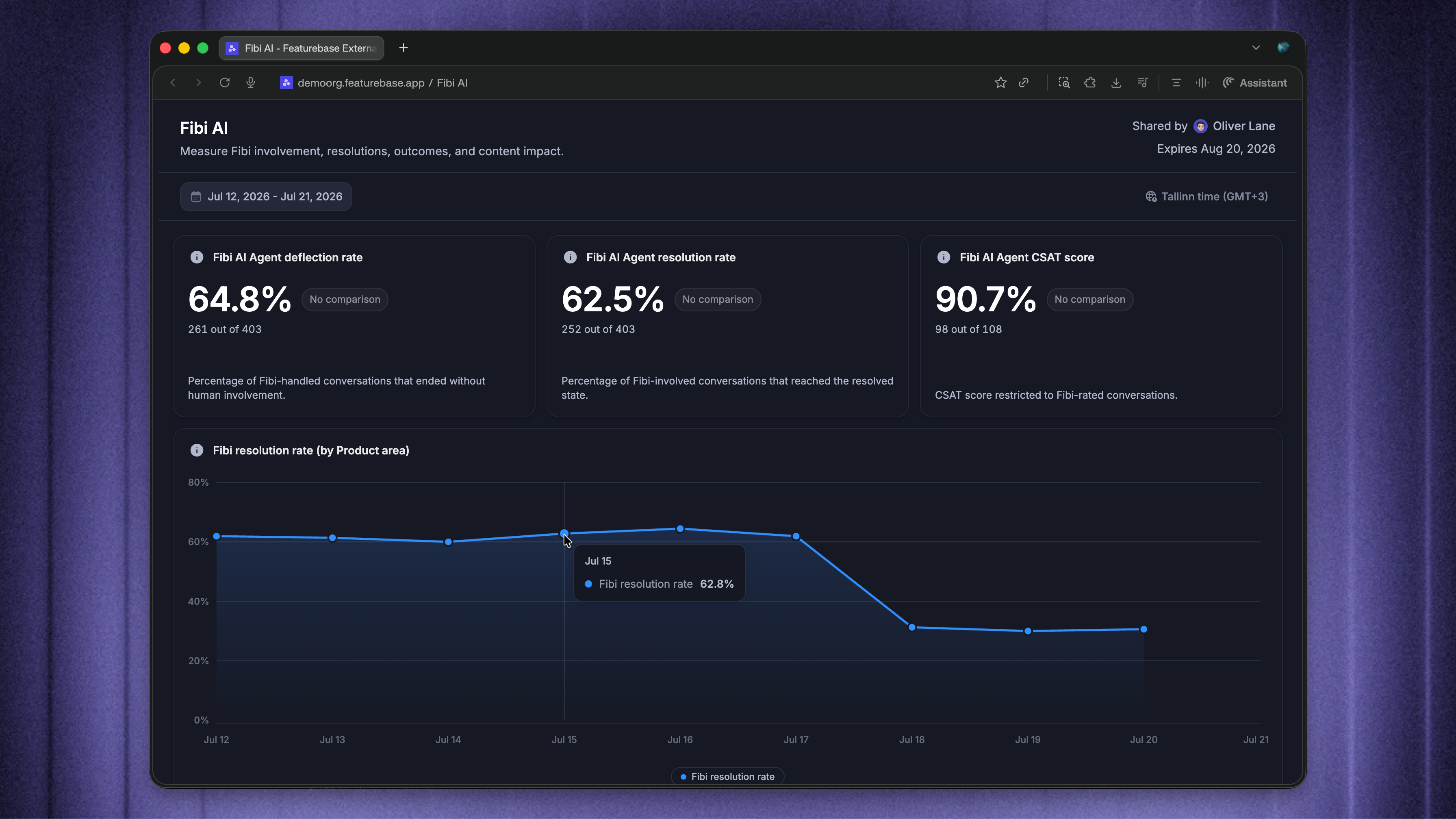Viewport: 1456px width, 819px height.
Task: Click the audio waveform icon in the toolbar
Action: click(1202, 83)
